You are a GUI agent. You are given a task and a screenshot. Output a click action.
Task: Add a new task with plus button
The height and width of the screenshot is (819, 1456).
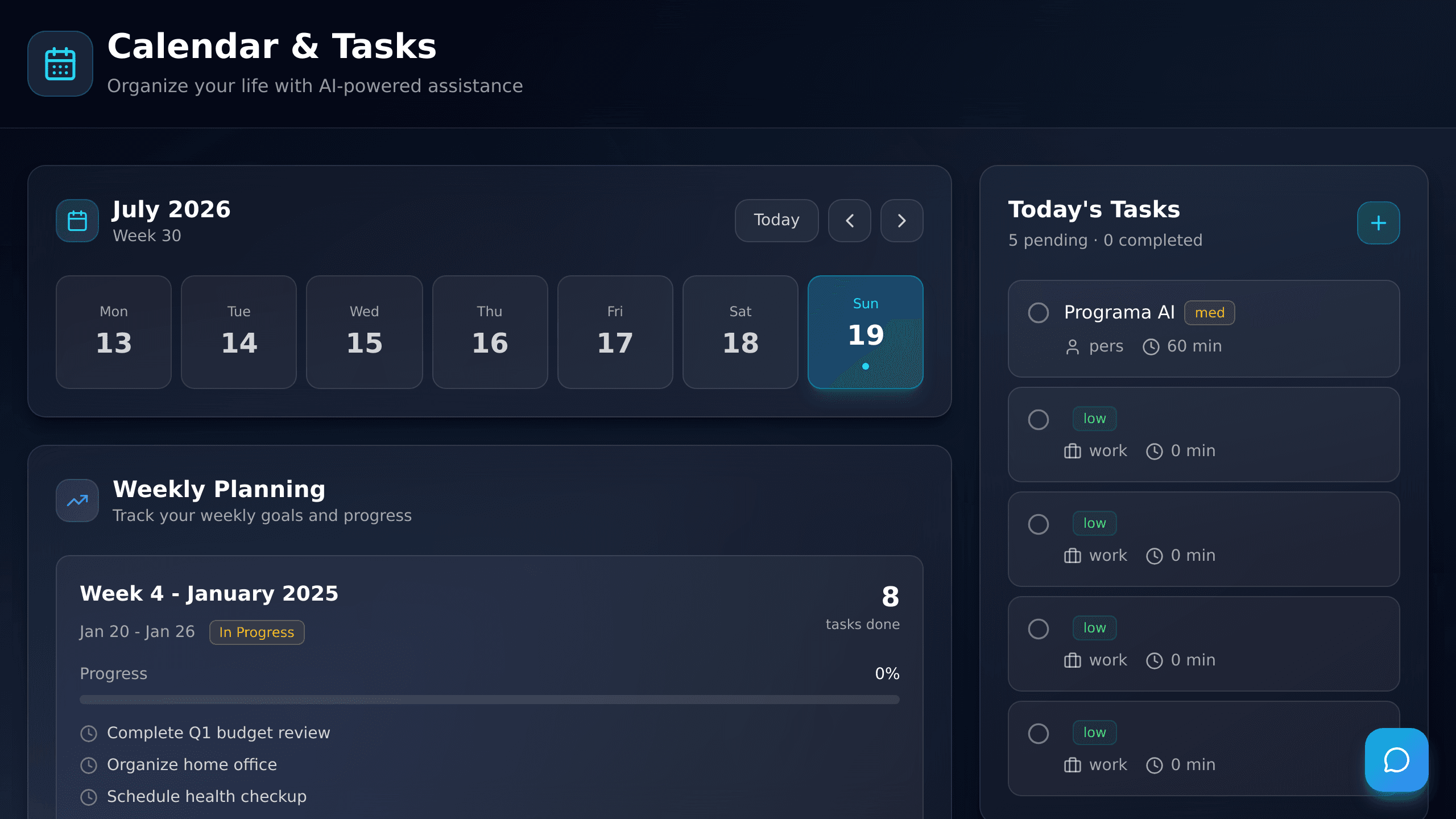pyautogui.click(x=1379, y=223)
